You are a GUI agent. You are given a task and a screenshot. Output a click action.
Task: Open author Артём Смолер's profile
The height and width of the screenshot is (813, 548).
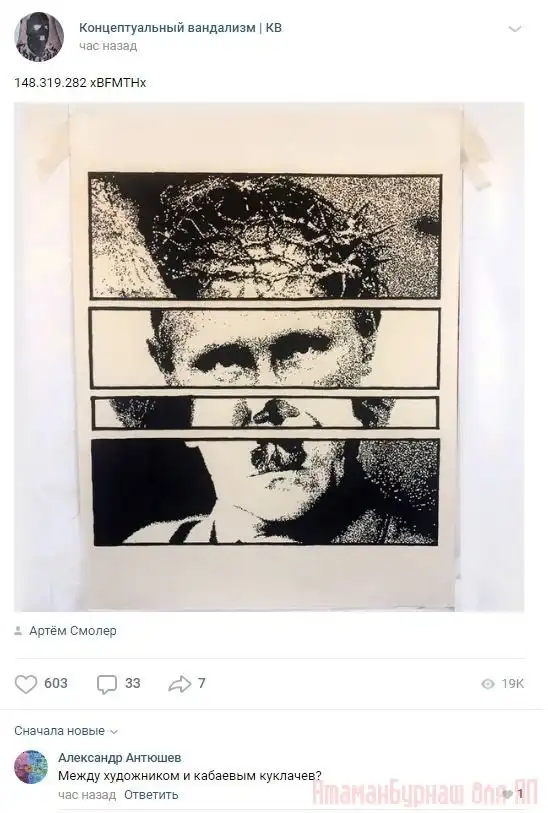pyautogui.click(x=73, y=631)
